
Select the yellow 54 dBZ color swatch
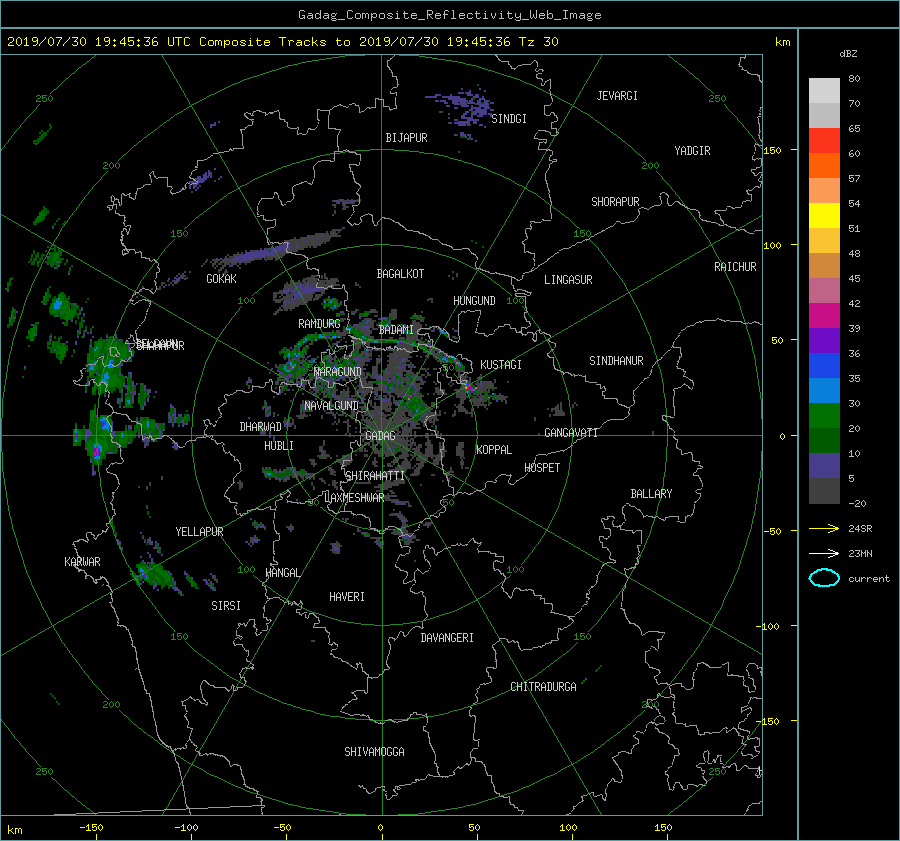824,216
